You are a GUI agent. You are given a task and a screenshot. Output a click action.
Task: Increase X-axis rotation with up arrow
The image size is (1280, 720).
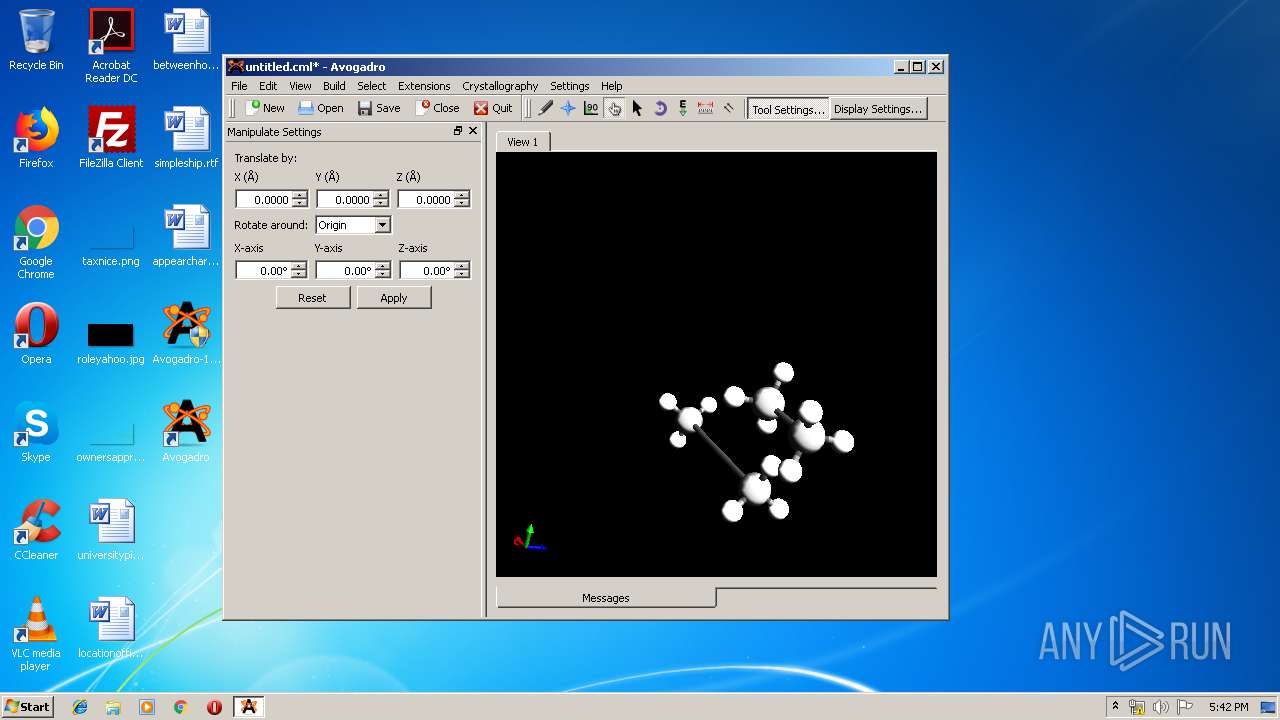300,267
